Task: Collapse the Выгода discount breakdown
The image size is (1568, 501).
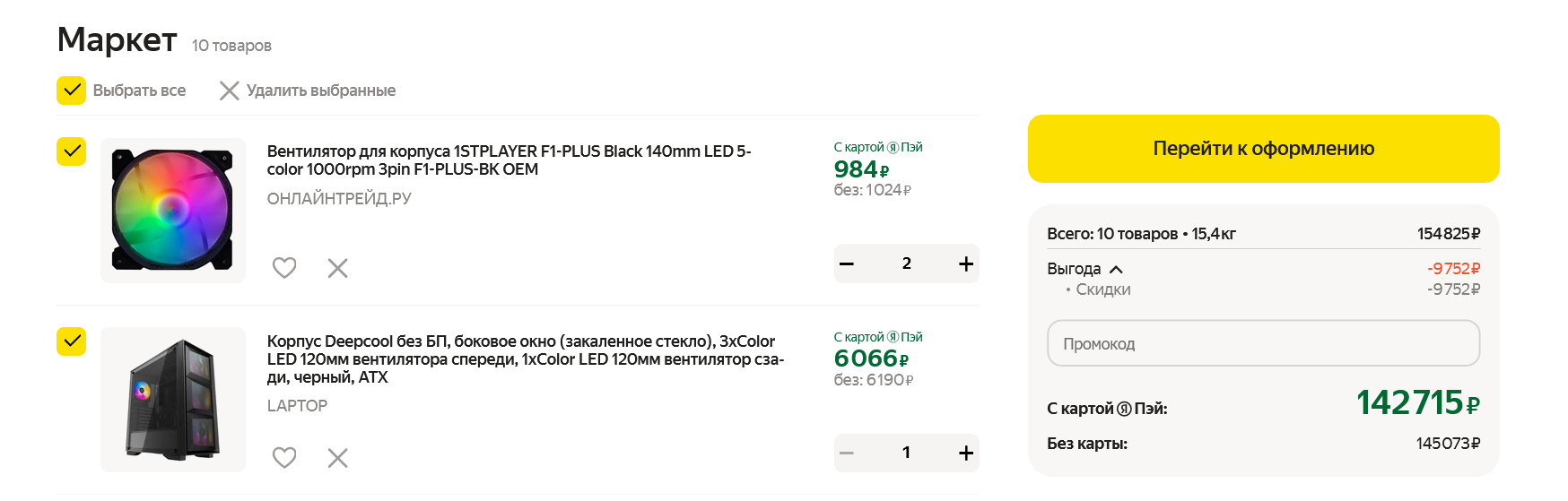Action: 1116,269
